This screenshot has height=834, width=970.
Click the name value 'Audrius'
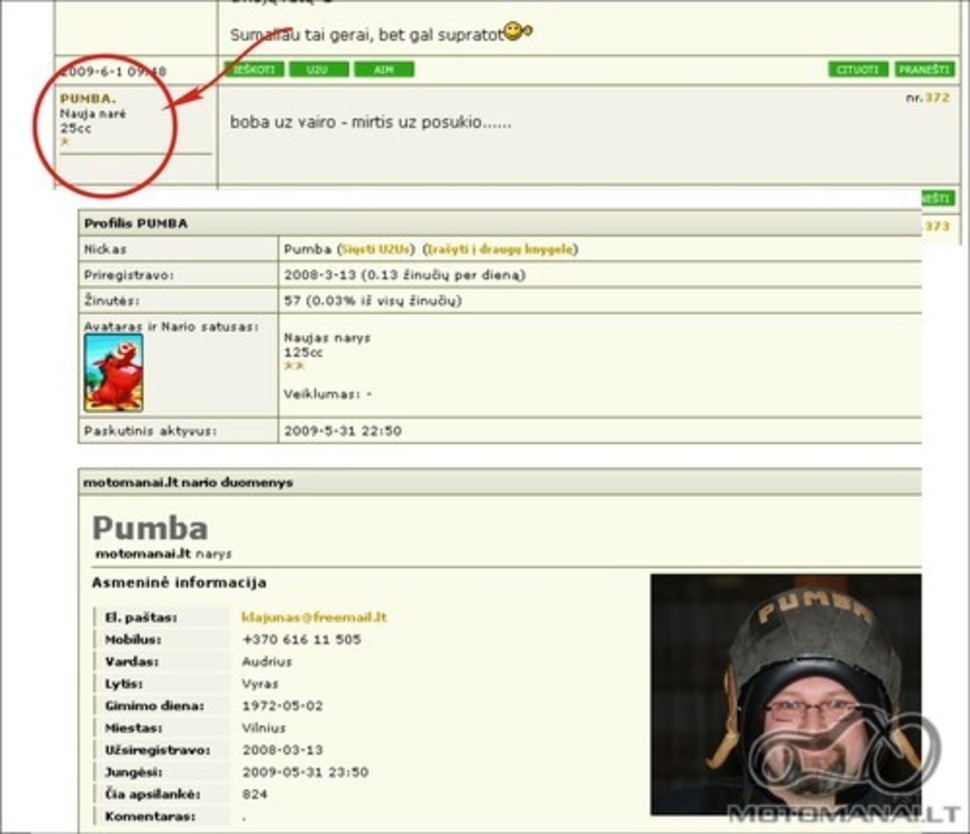[267, 661]
